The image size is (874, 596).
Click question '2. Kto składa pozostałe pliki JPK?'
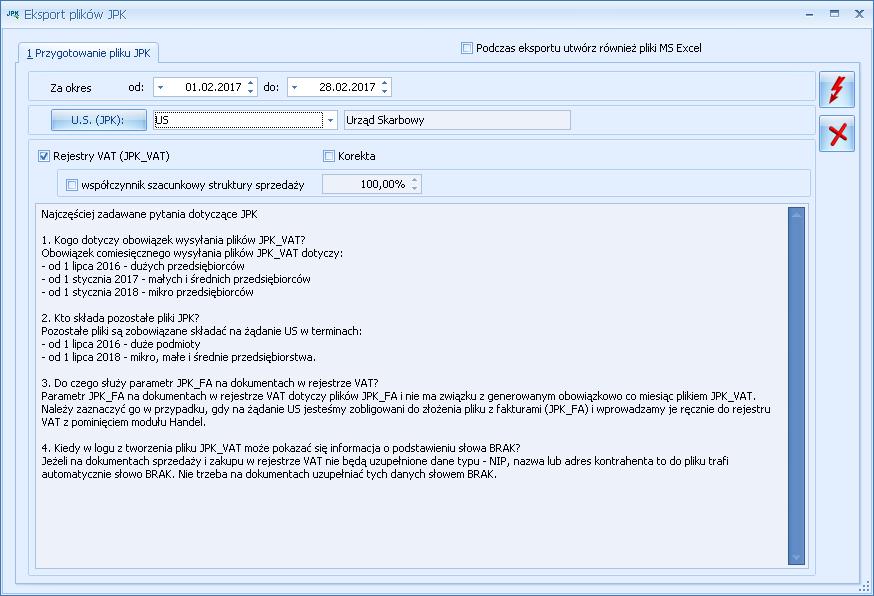(120, 318)
